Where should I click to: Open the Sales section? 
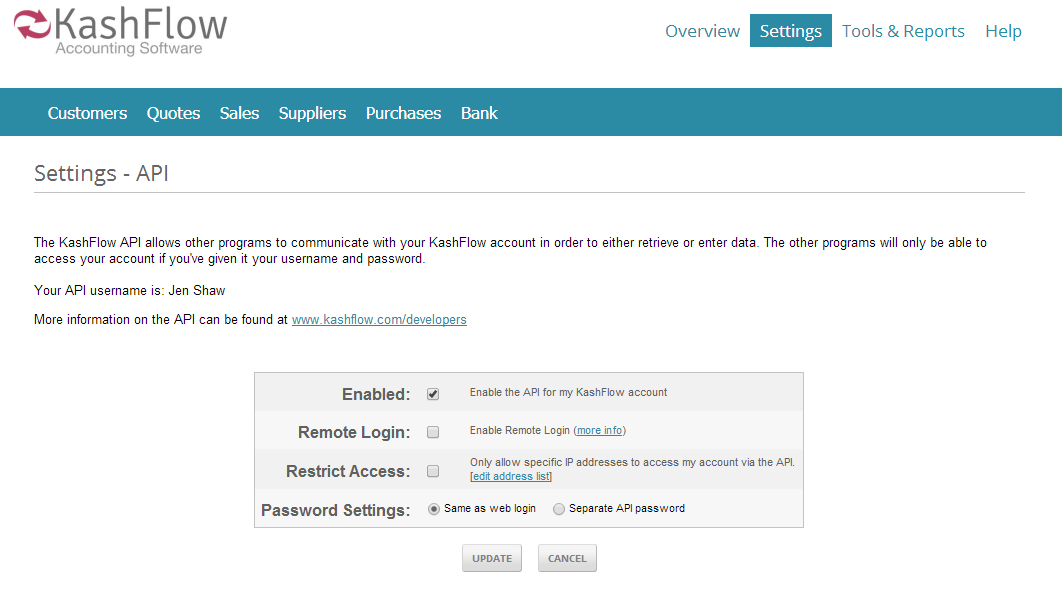(x=239, y=113)
